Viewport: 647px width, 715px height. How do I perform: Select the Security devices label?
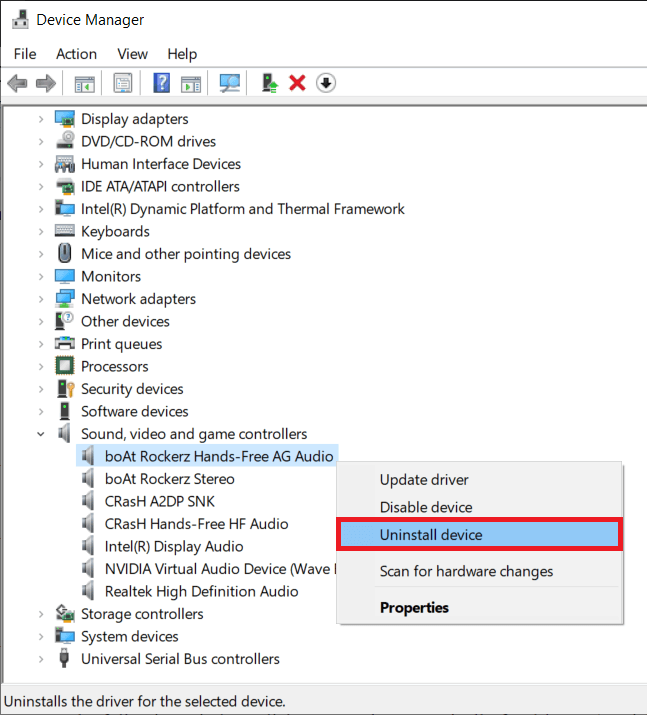[x=132, y=389]
